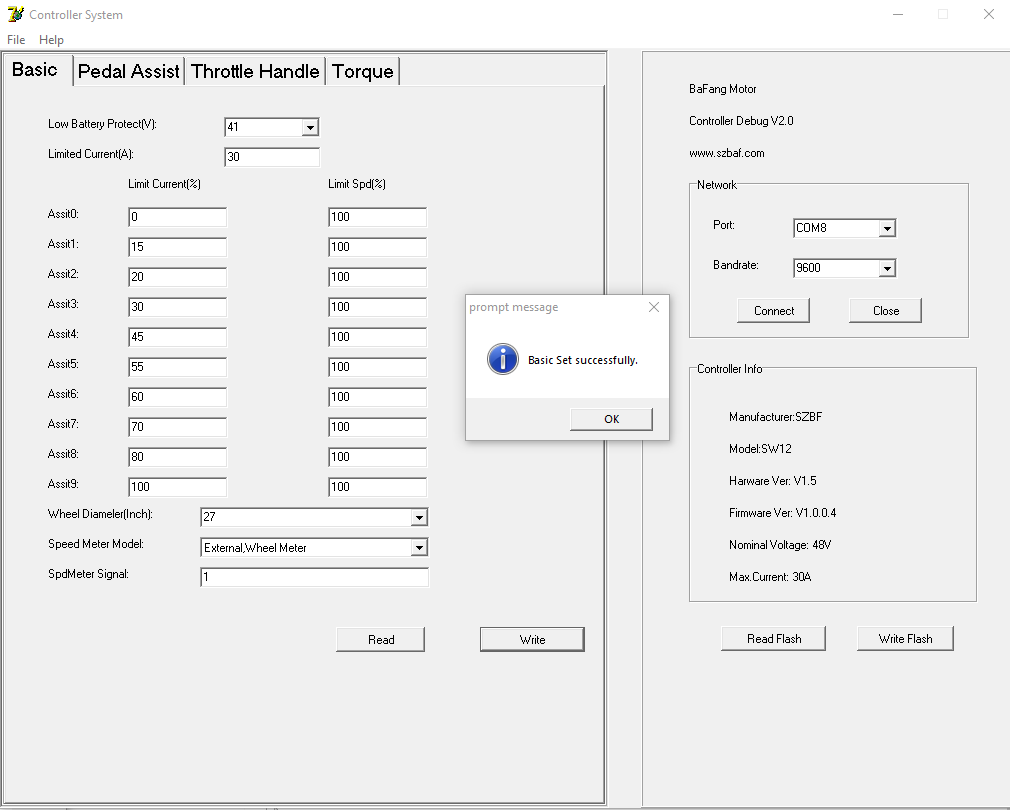1010x810 pixels.
Task: Open the Help menu
Action: (x=52, y=40)
